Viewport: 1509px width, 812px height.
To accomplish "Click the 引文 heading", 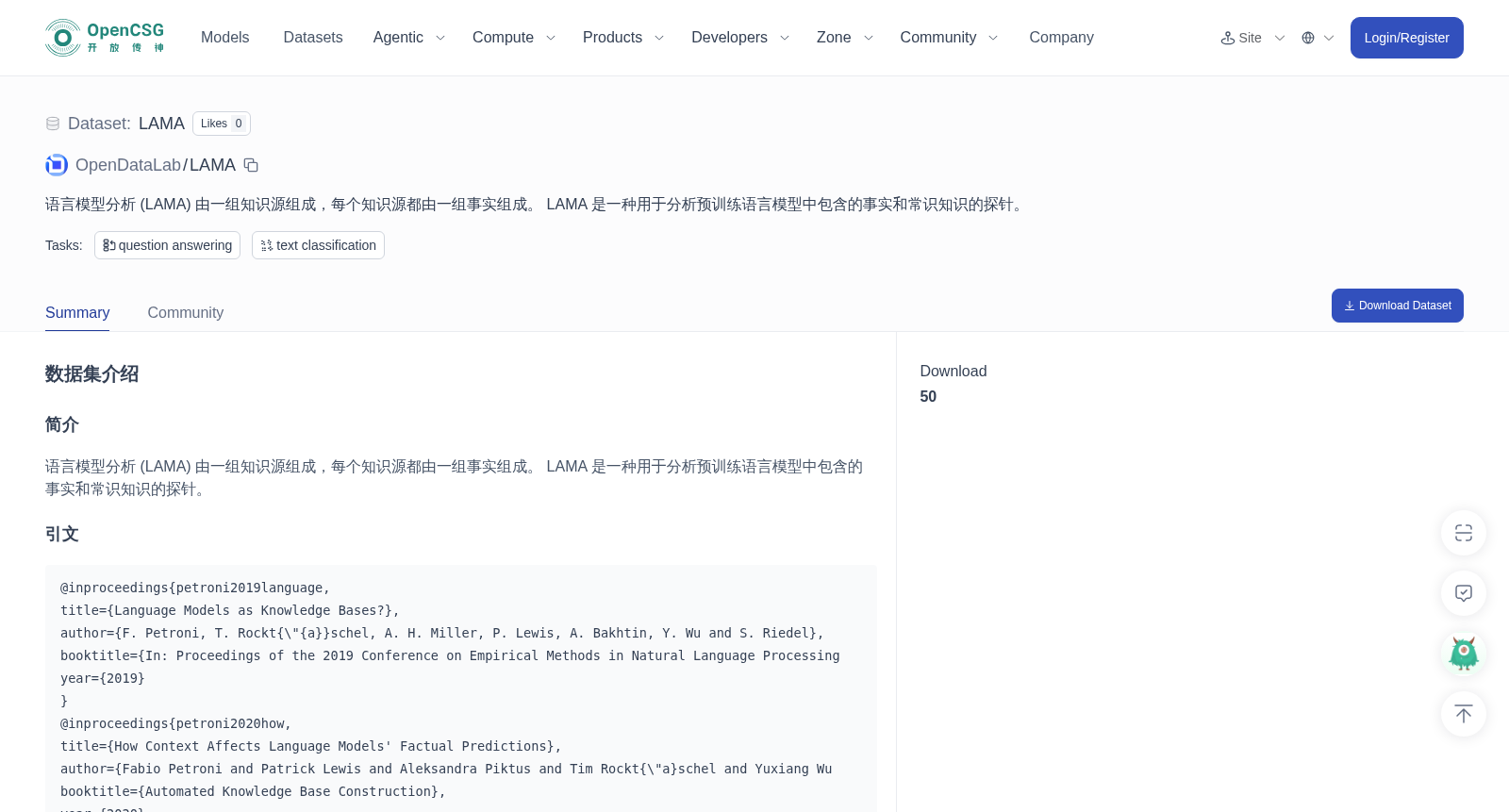I will pyautogui.click(x=62, y=534).
